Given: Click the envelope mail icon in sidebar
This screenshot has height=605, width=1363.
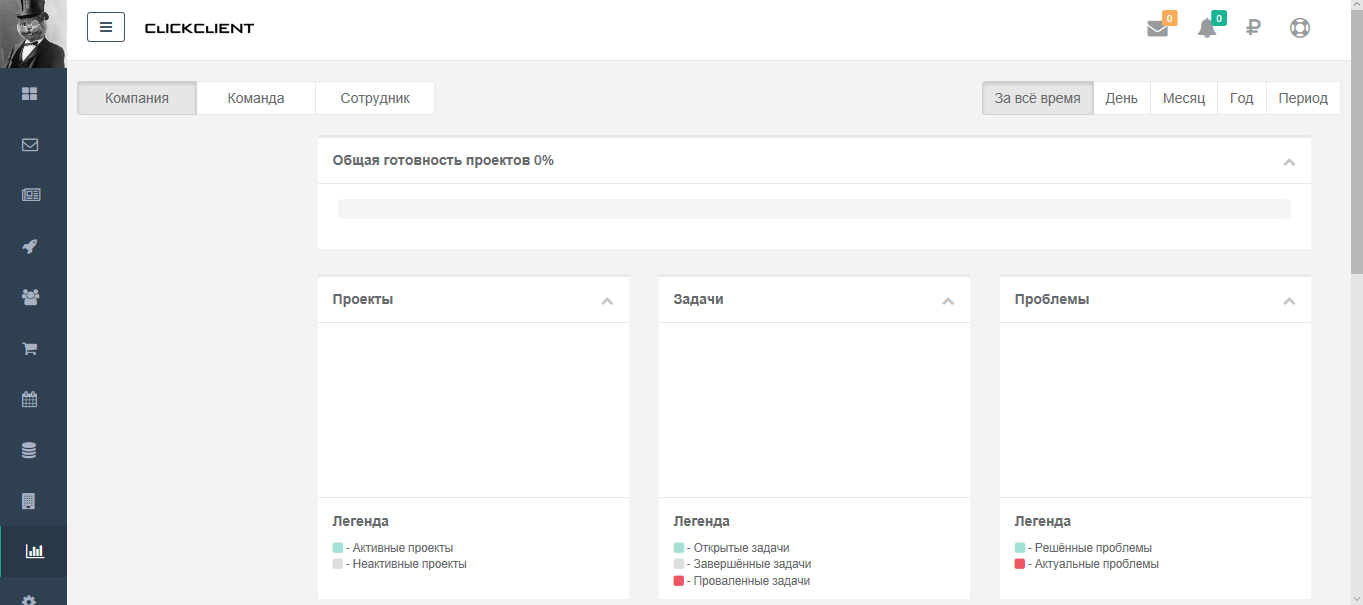Looking at the screenshot, I should (x=30, y=144).
